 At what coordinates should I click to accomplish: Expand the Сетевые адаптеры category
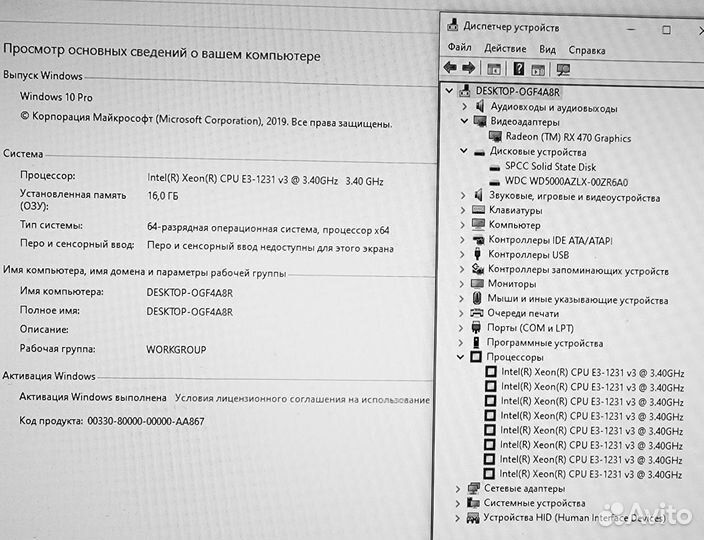[x=458, y=489]
